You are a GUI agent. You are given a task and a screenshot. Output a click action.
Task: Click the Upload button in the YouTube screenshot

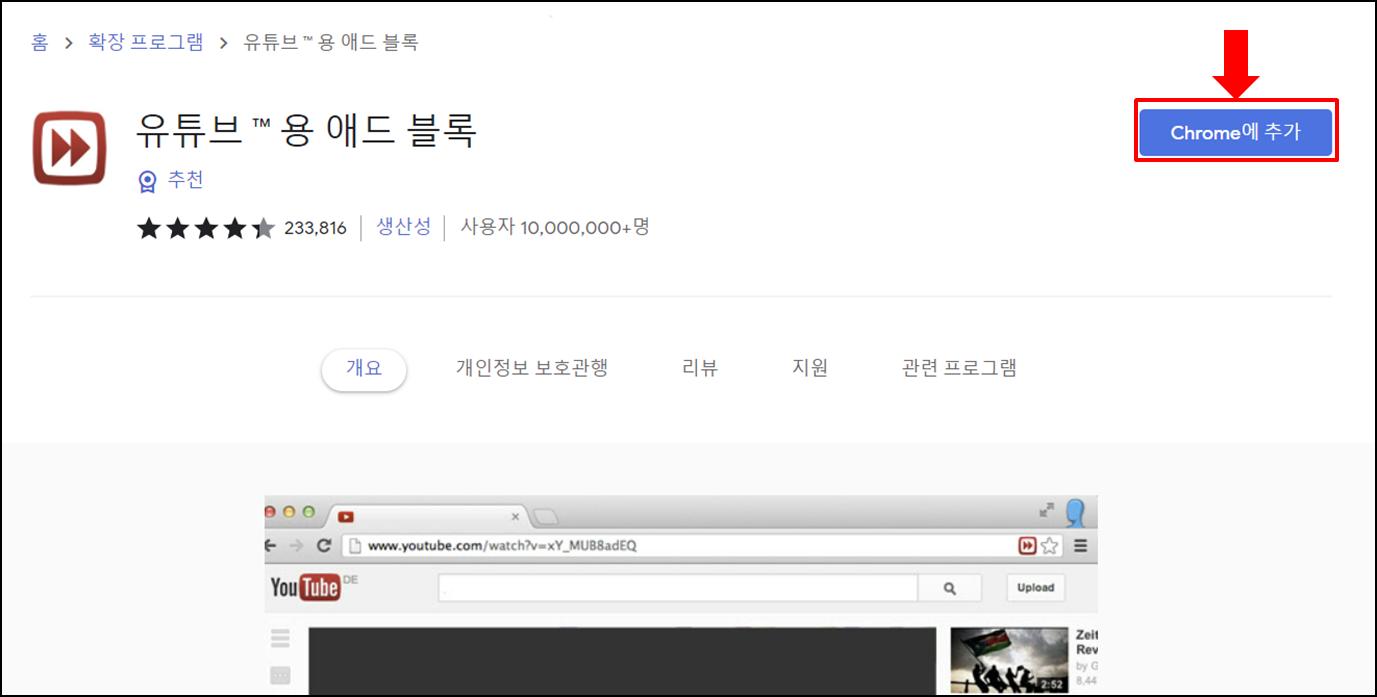point(1035,587)
